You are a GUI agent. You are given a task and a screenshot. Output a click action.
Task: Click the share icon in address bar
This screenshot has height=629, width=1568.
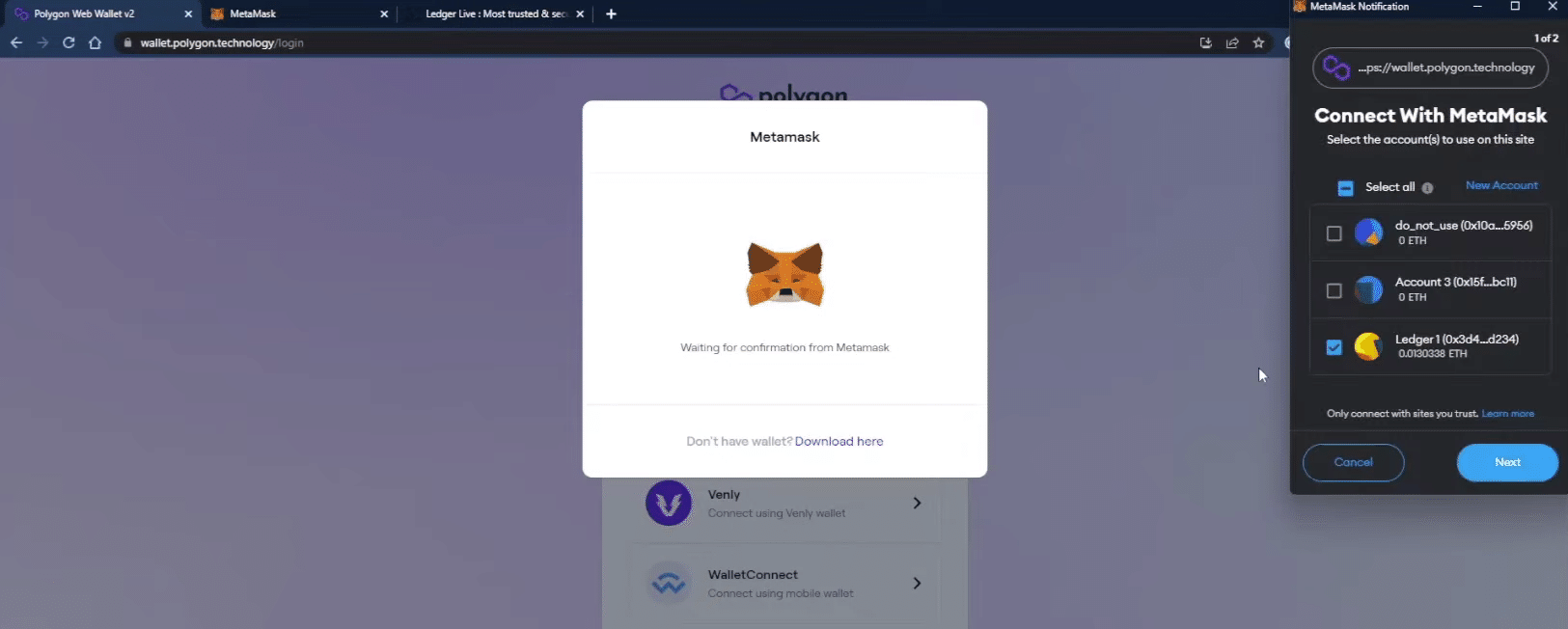[1232, 42]
